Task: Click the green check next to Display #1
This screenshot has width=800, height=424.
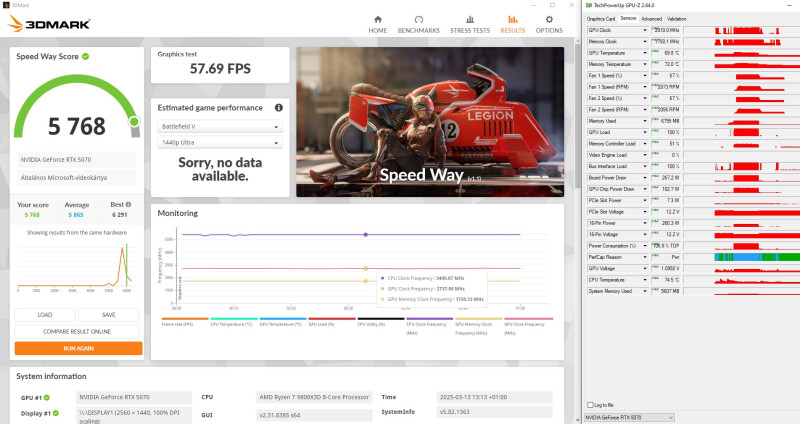Action: [56, 413]
